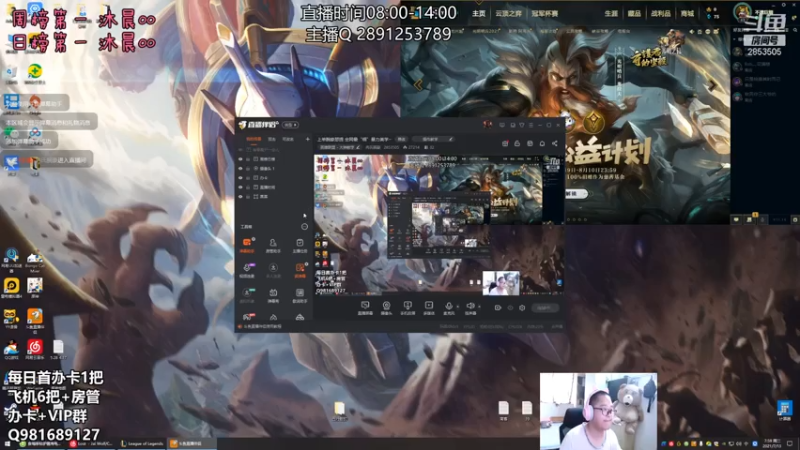This screenshot has height=450, width=800.
Task: Click the start-streaming button in the streaming app
Action: point(545,308)
